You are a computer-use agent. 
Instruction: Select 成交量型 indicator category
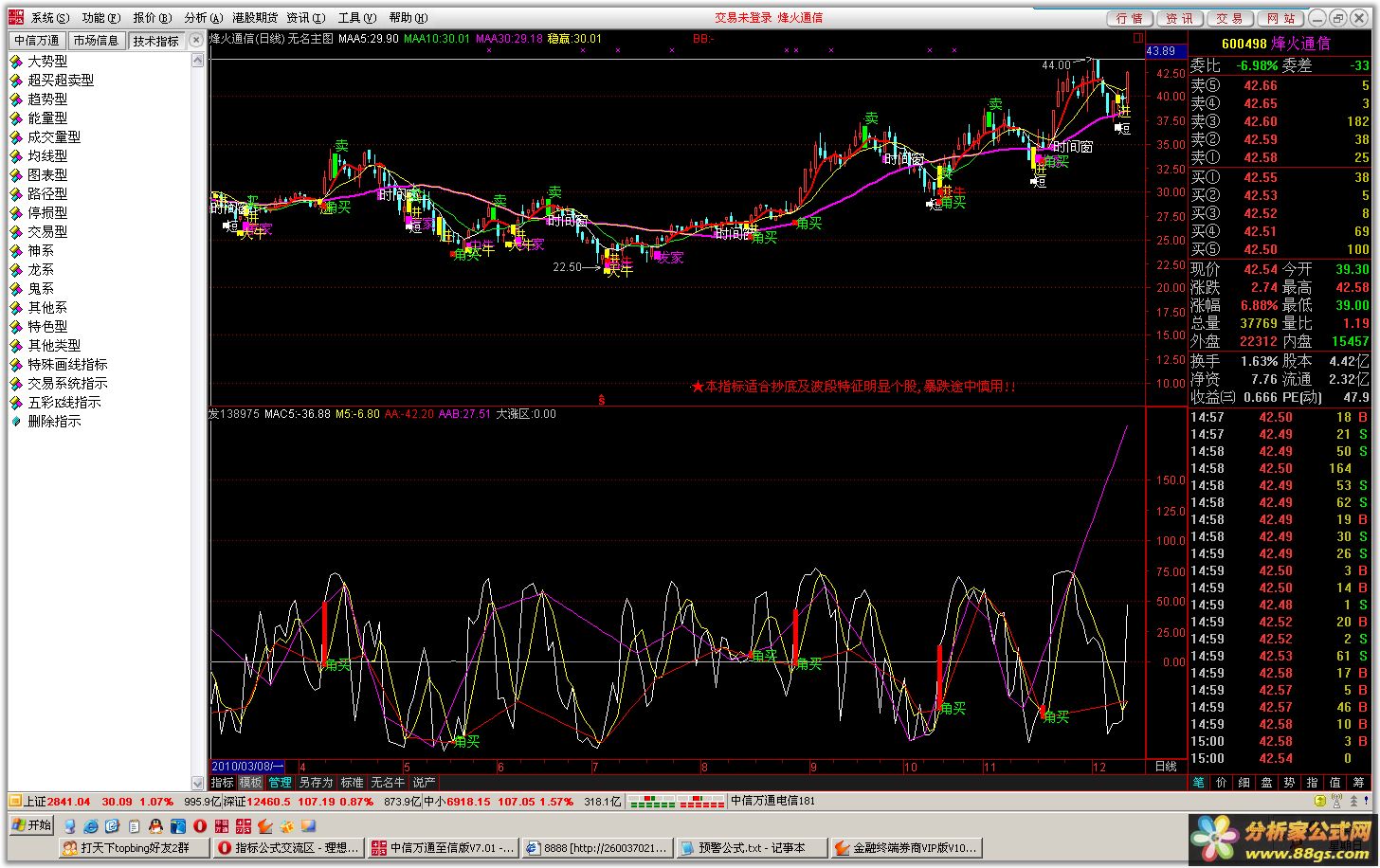54,136
